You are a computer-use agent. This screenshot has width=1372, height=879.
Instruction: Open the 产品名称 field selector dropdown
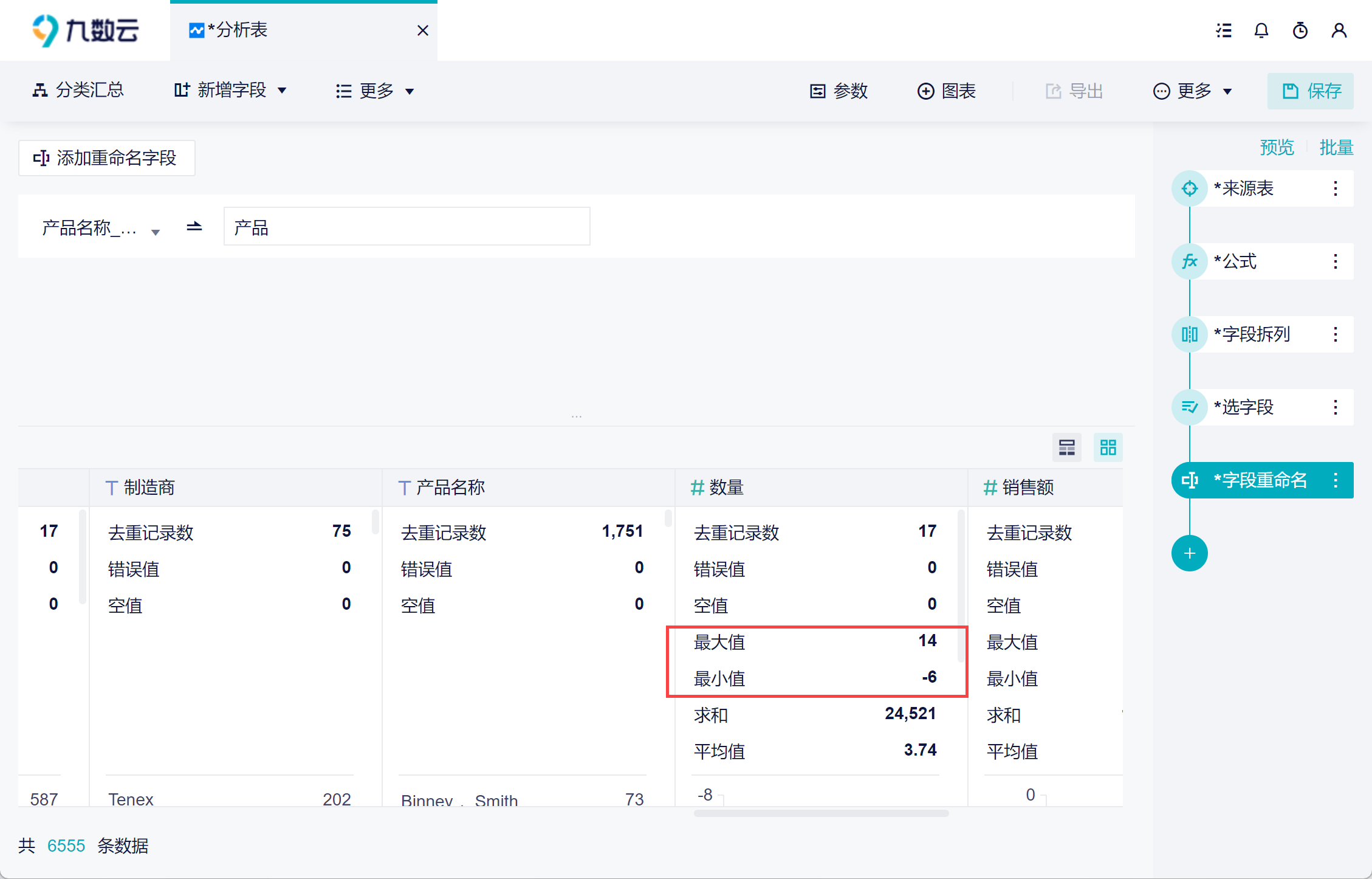point(101,229)
